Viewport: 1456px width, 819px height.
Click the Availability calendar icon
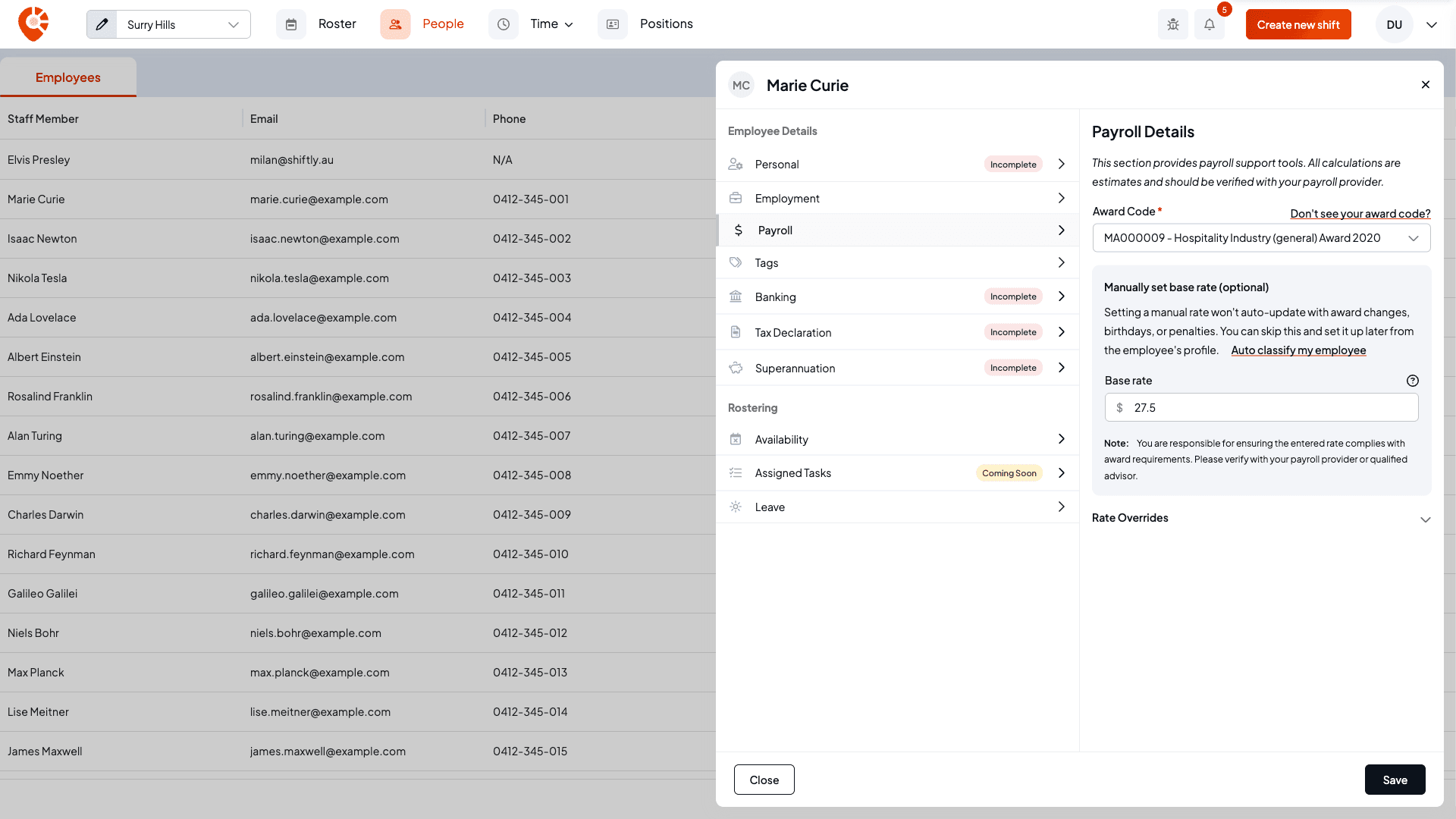point(736,439)
